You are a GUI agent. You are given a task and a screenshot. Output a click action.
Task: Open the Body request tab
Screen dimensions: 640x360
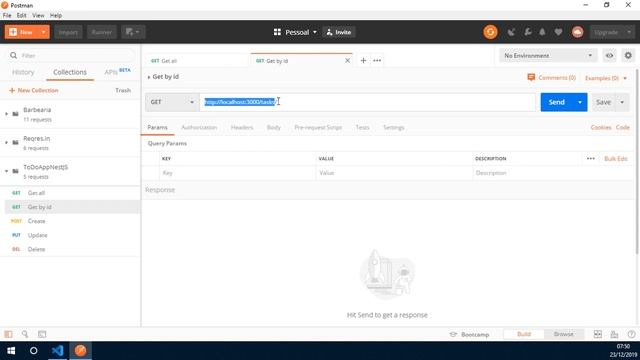pos(273,127)
